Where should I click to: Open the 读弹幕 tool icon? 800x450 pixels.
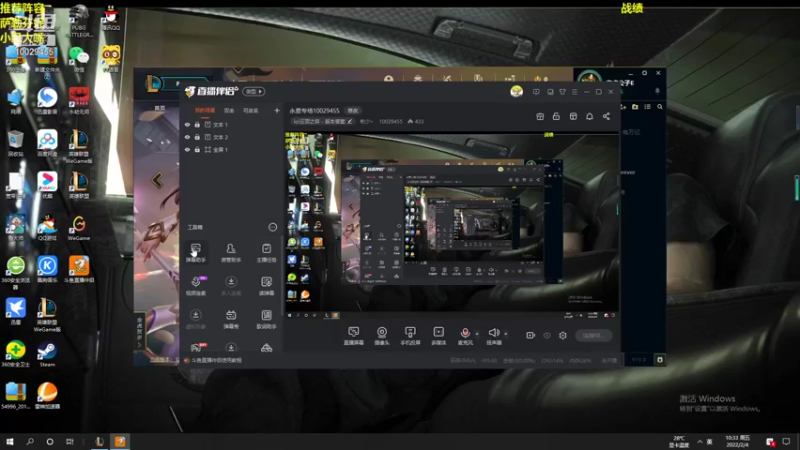(266, 286)
